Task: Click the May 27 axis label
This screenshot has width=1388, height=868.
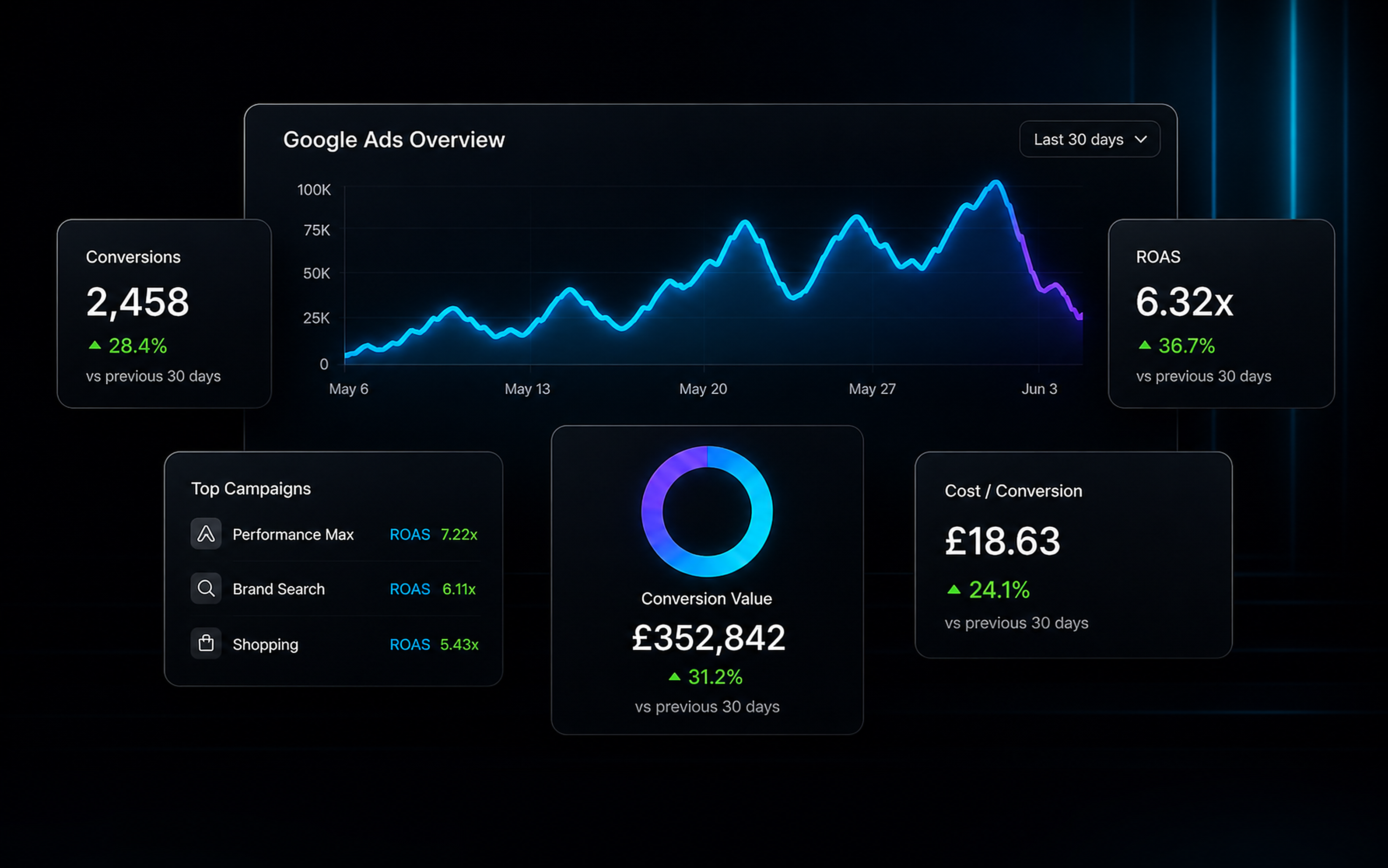Action: (x=872, y=388)
